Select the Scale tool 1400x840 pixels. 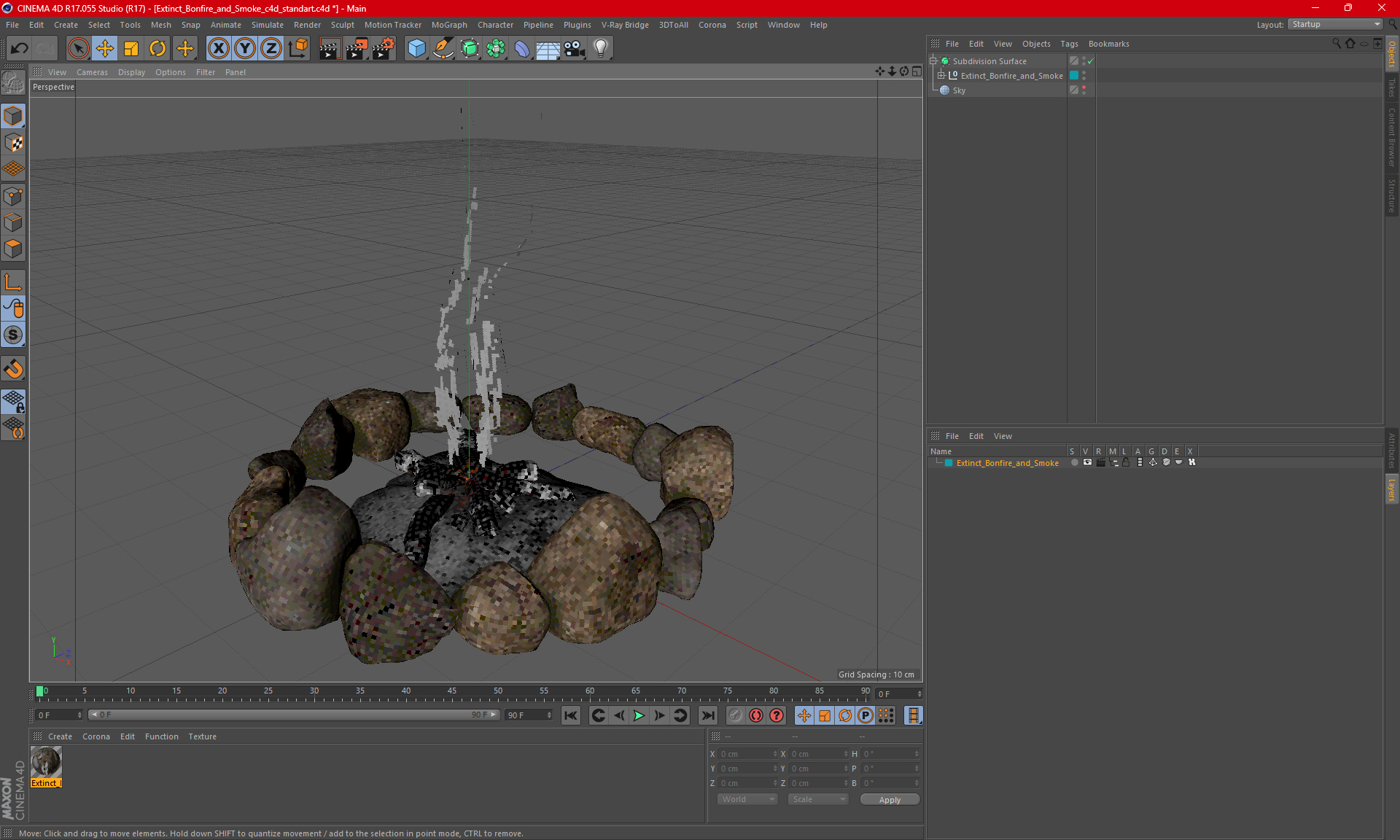[131, 48]
